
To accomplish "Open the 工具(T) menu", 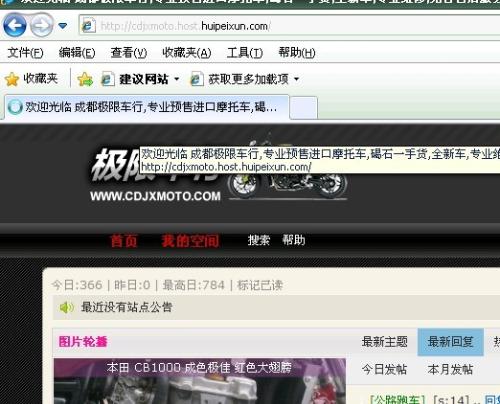I will (x=245, y=53).
